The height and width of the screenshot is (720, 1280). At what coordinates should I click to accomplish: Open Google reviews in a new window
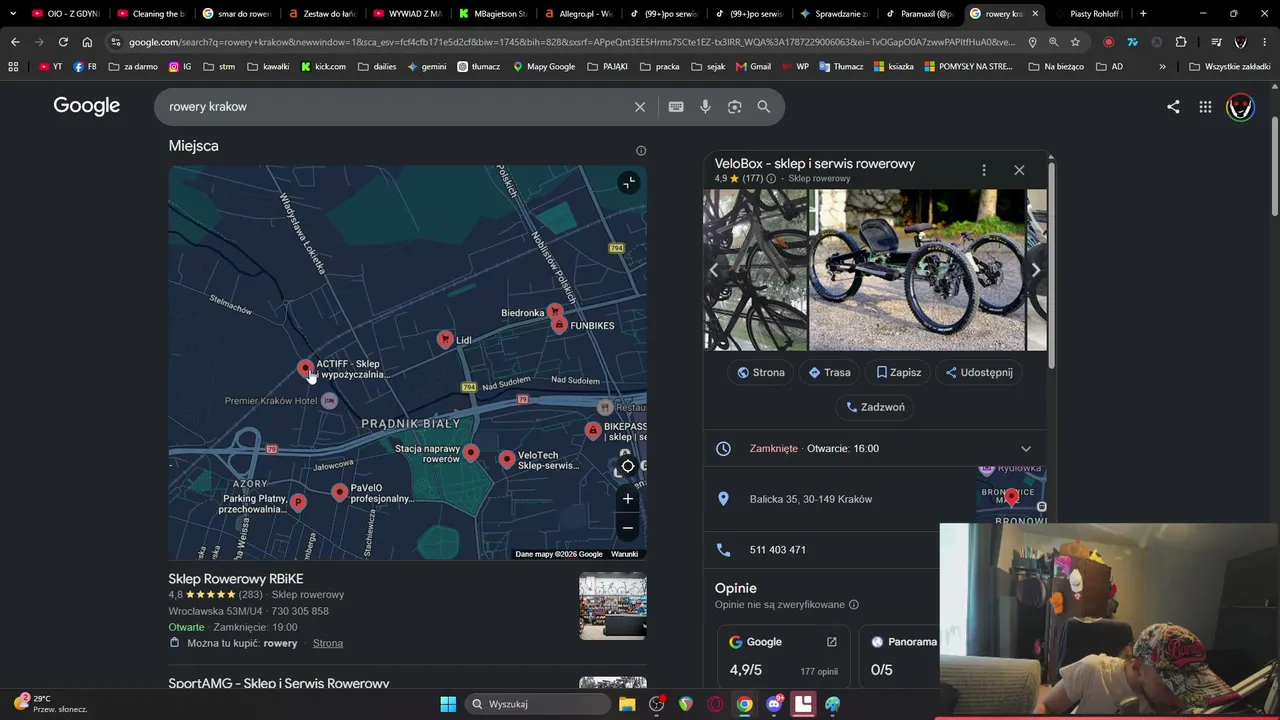point(831,642)
